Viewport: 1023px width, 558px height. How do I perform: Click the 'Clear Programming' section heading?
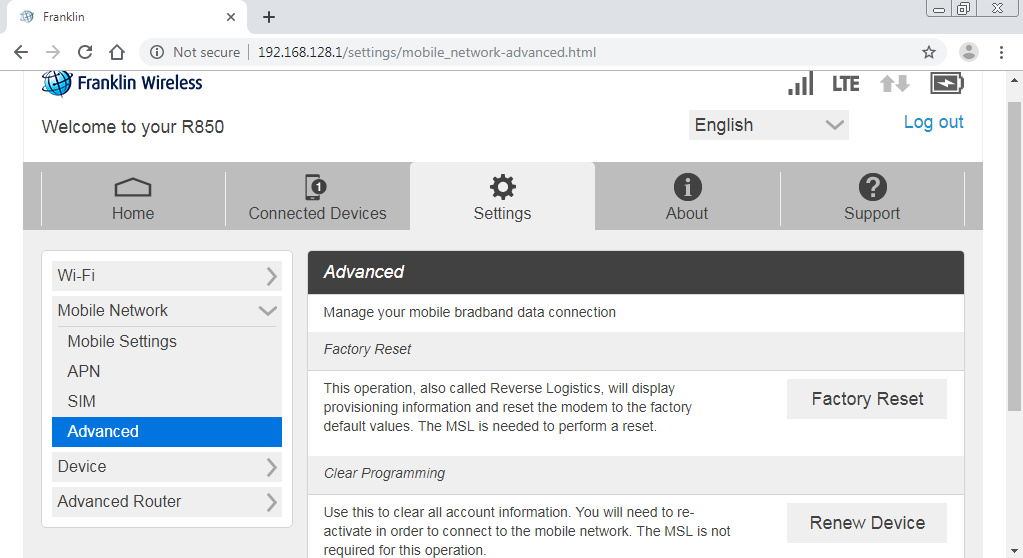(x=384, y=474)
